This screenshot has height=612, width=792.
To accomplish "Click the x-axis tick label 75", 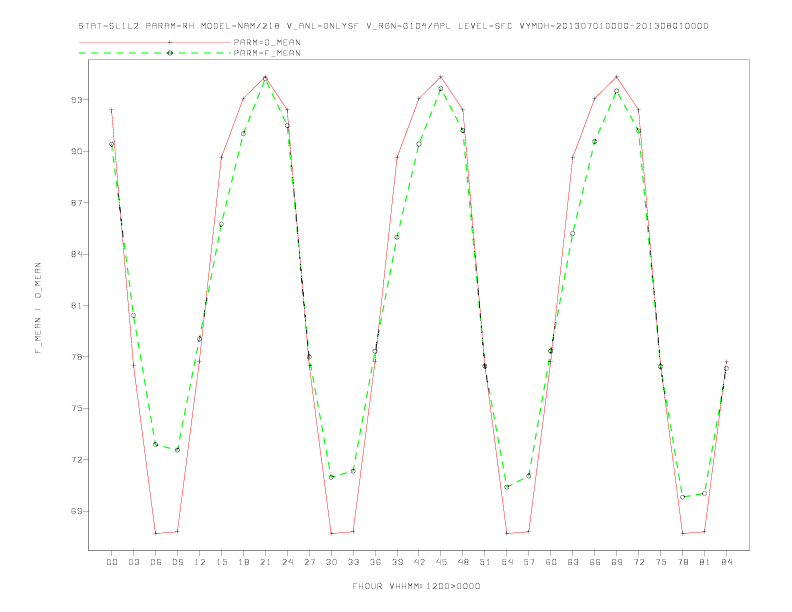I will pos(661,562).
